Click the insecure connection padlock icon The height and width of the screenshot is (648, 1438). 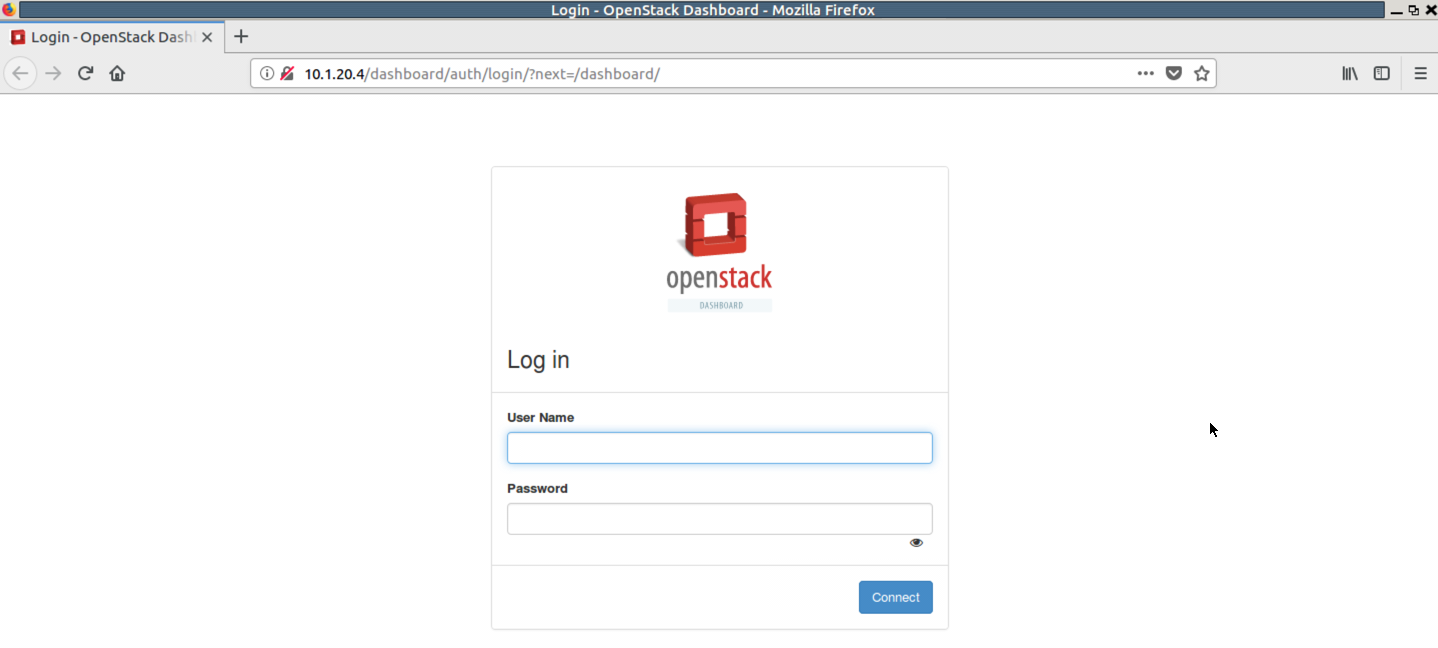click(x=287, y=73)
